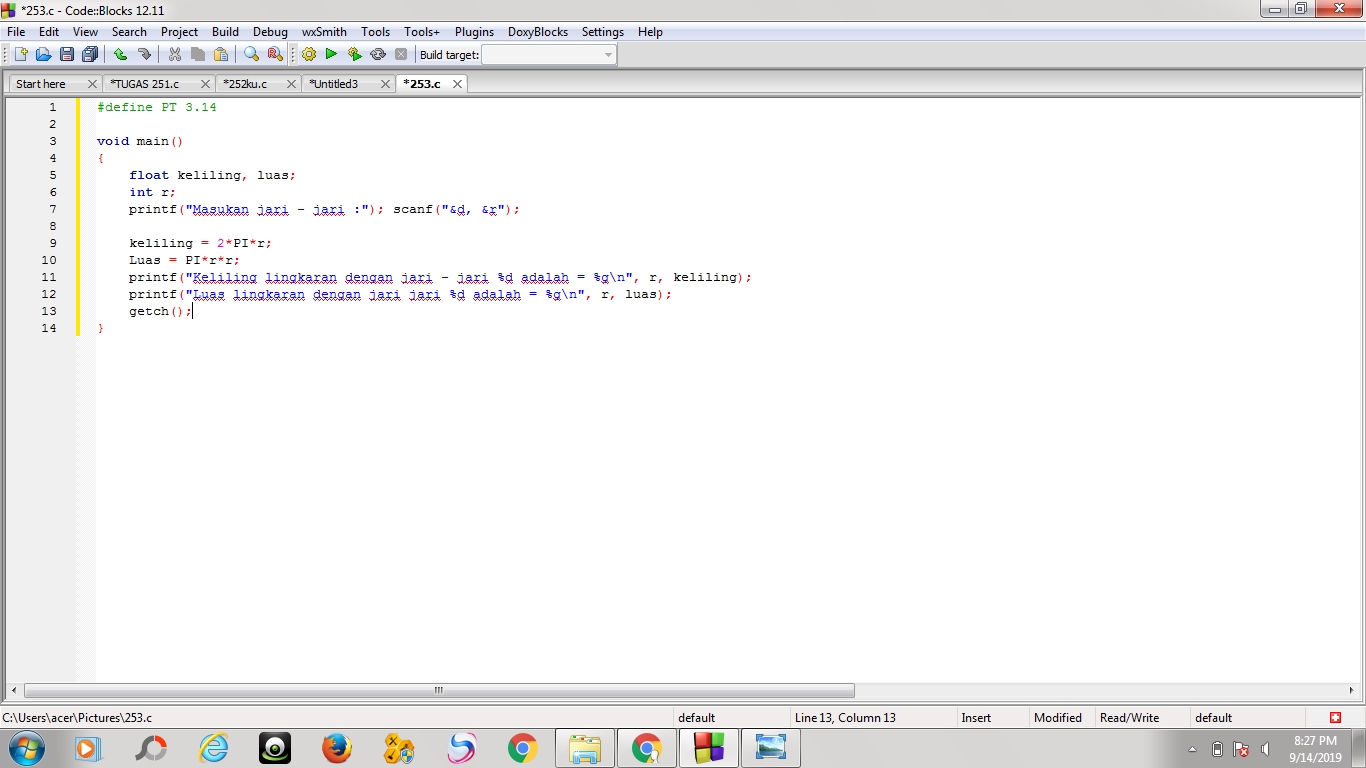This screenshot has height=768, width=1366.
Task: Click the Replace toolbar icon
Action: coord(275,54)
